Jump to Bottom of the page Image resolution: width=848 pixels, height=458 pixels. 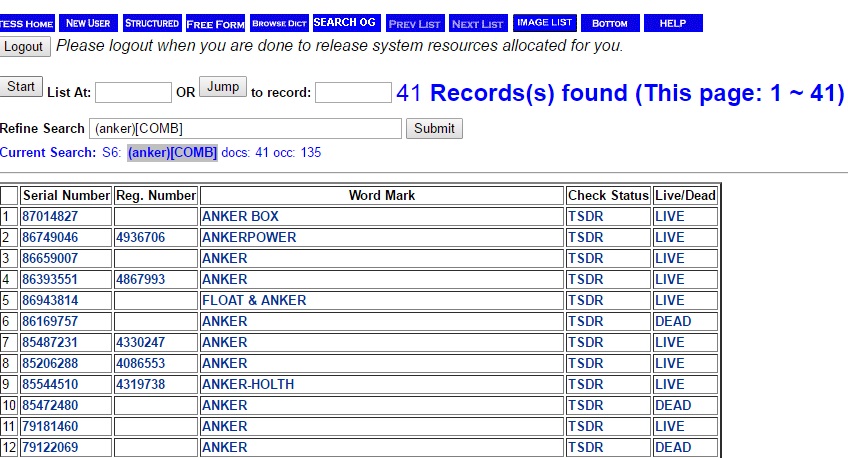(609, 23)
